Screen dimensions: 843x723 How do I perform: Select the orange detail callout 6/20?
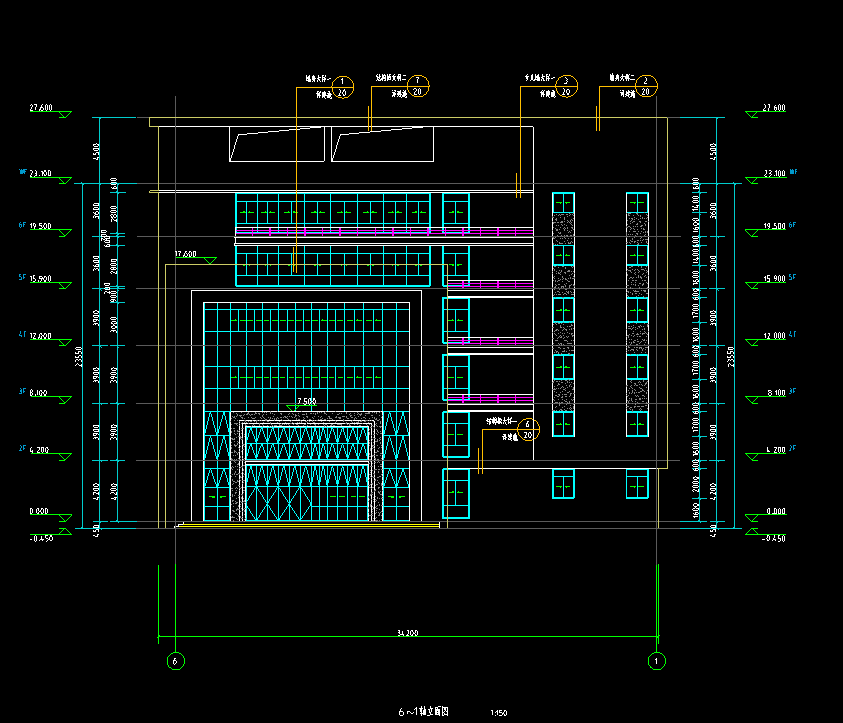coord(530,429)
